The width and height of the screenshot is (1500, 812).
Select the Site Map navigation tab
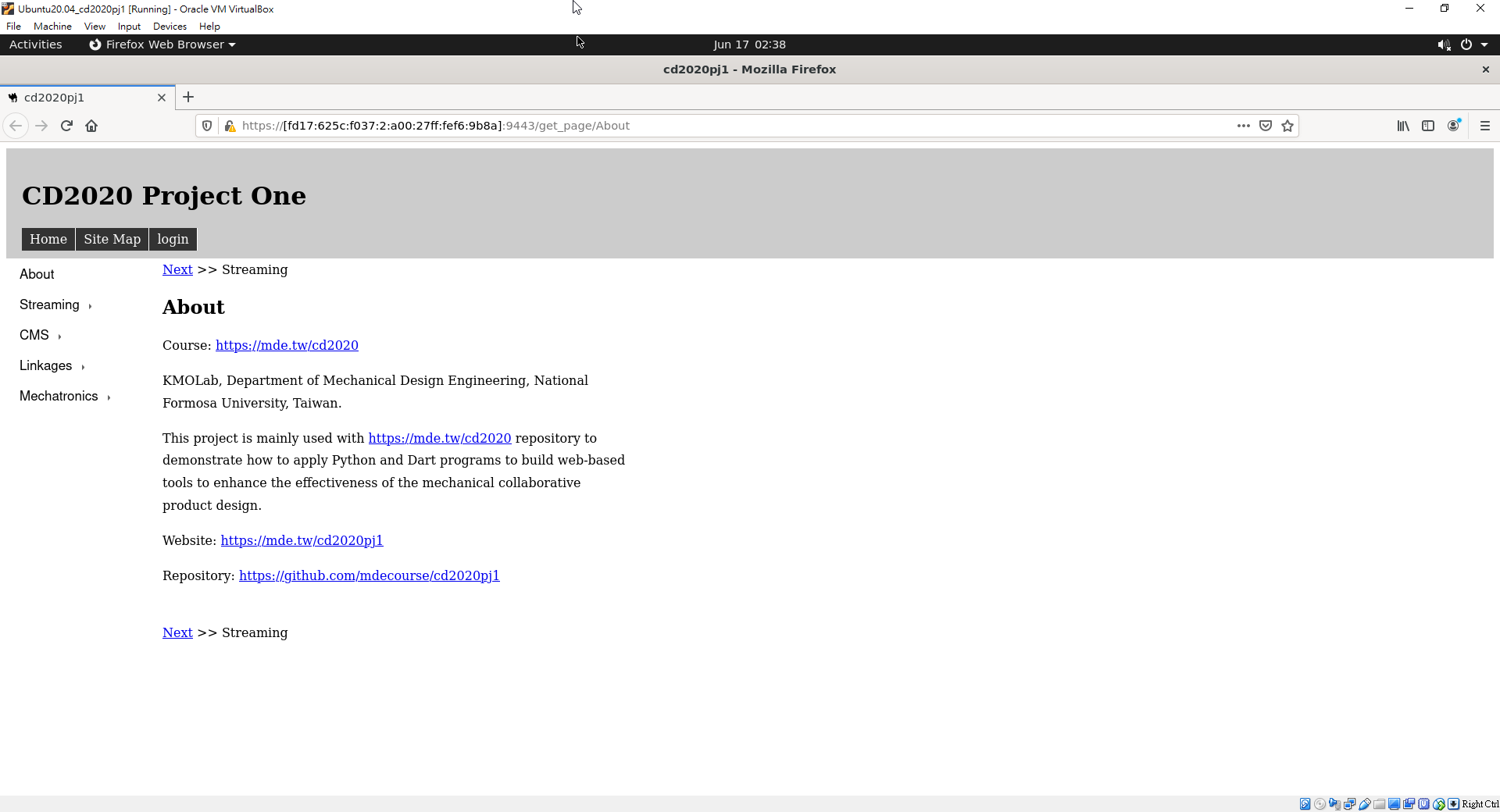[x=112, y=239]
